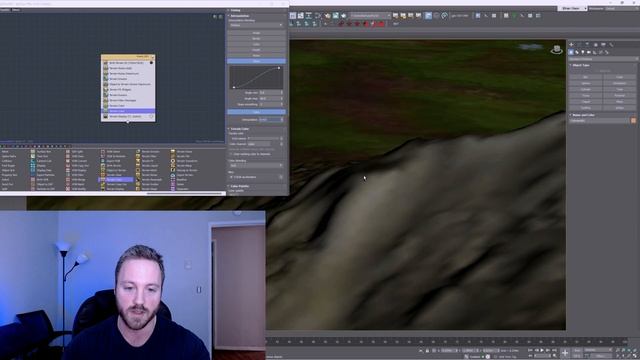Expand the Timing rollout in tyFlow
This screenshot has height=360, width=640.
click(236, 10)
